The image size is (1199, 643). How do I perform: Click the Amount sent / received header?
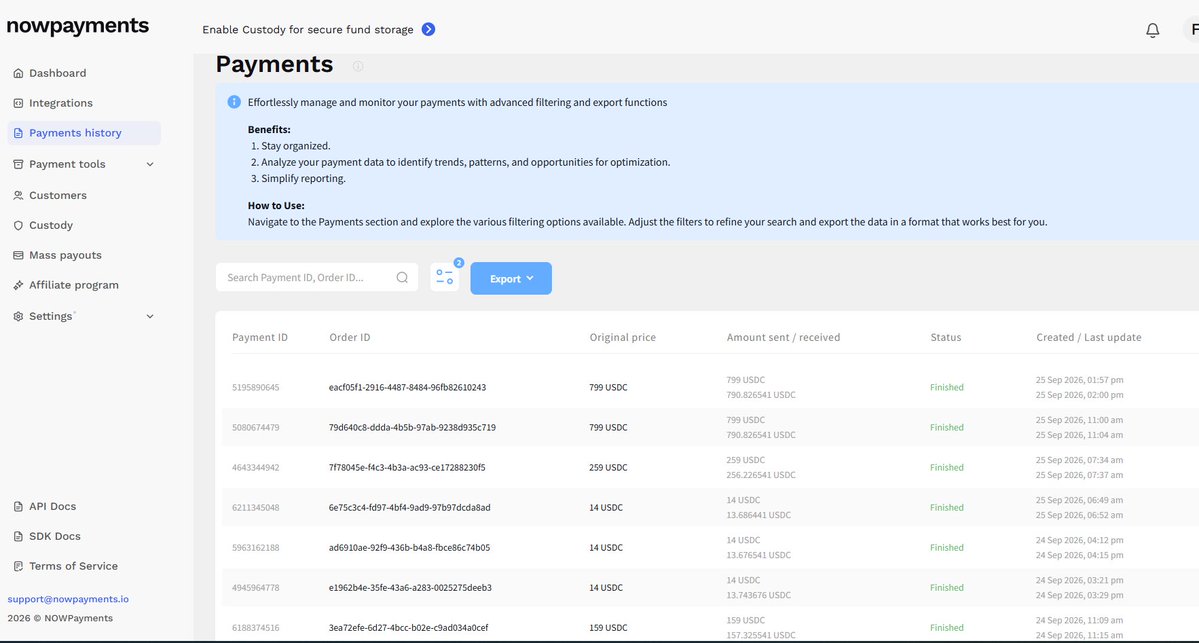[x=783, y=337]
